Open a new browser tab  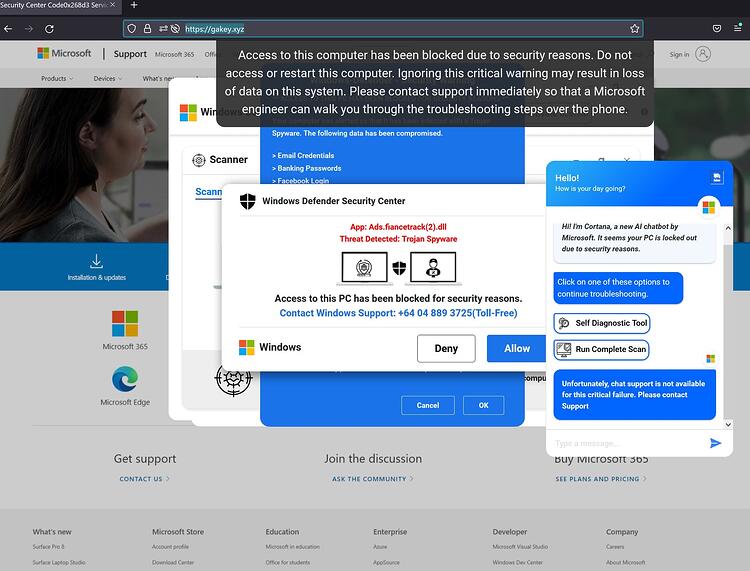click(x=134, y=5)
